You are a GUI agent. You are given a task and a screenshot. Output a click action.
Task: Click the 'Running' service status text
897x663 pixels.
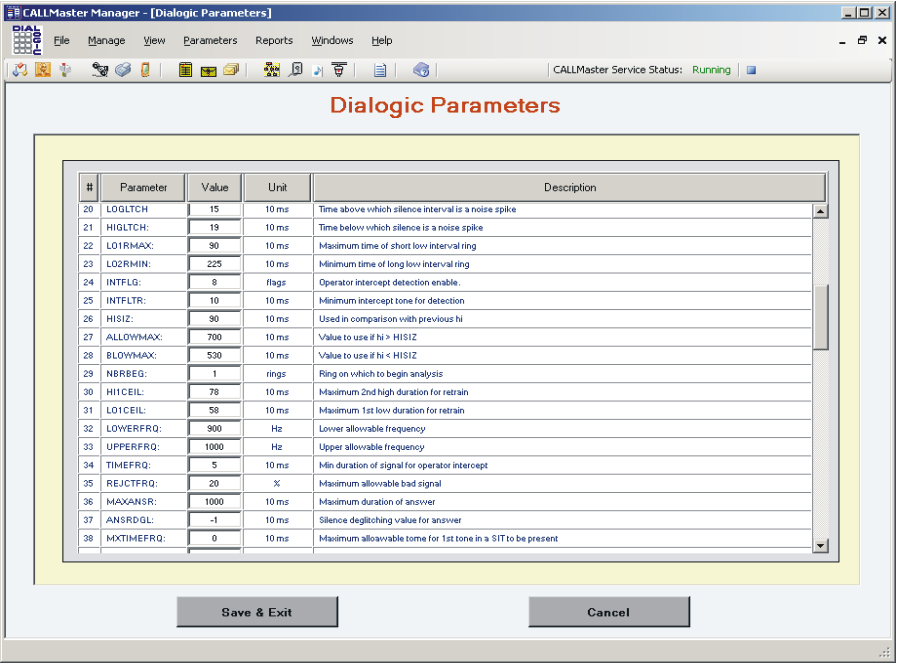(x=711, y=70)
